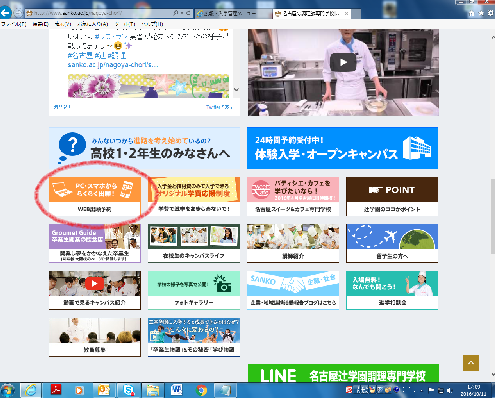Close the active browser tab
495x400 pixels.
coord(347,13)
